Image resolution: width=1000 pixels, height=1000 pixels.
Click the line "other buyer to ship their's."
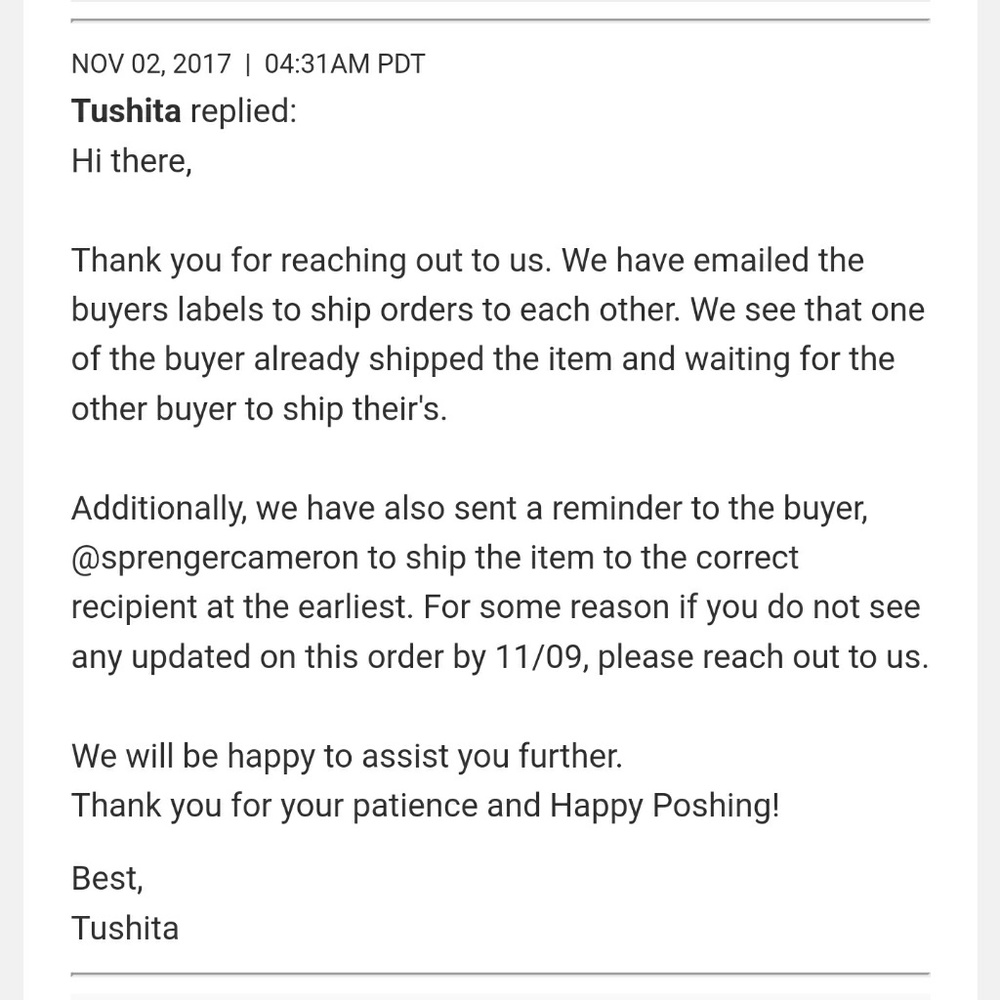[x=258, y=408]
